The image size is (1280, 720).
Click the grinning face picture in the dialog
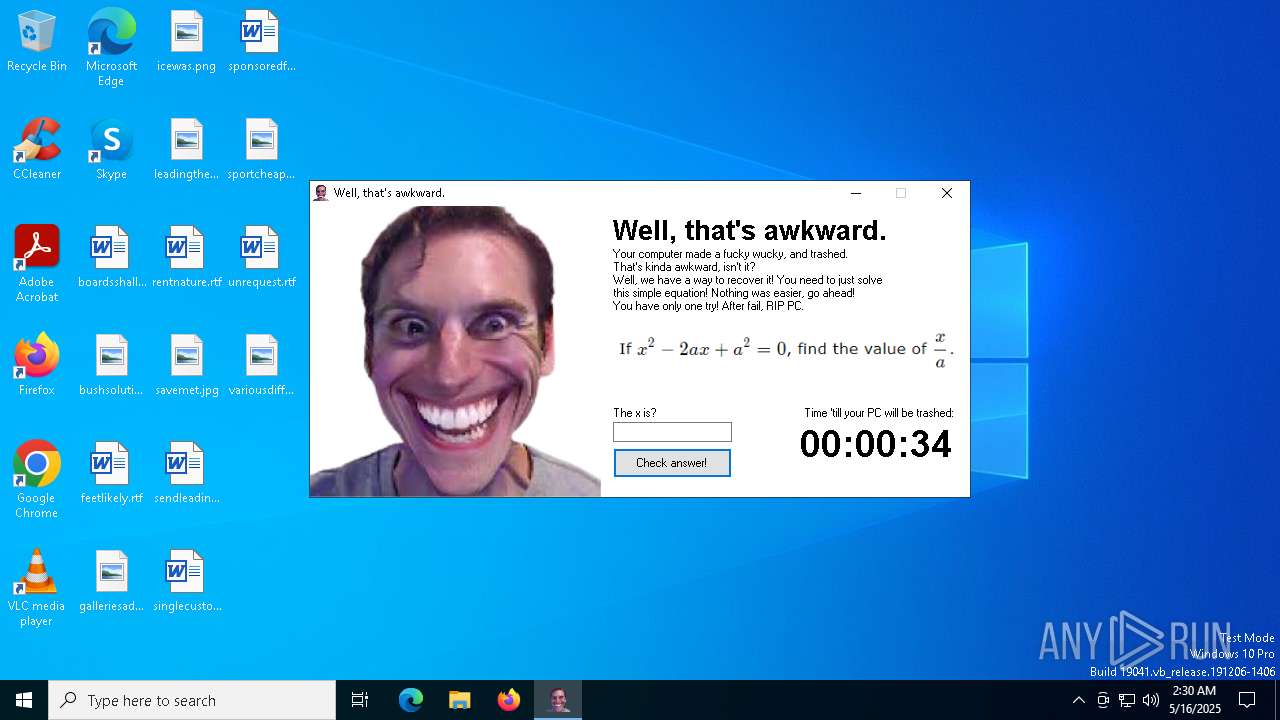tap(455, 351)
